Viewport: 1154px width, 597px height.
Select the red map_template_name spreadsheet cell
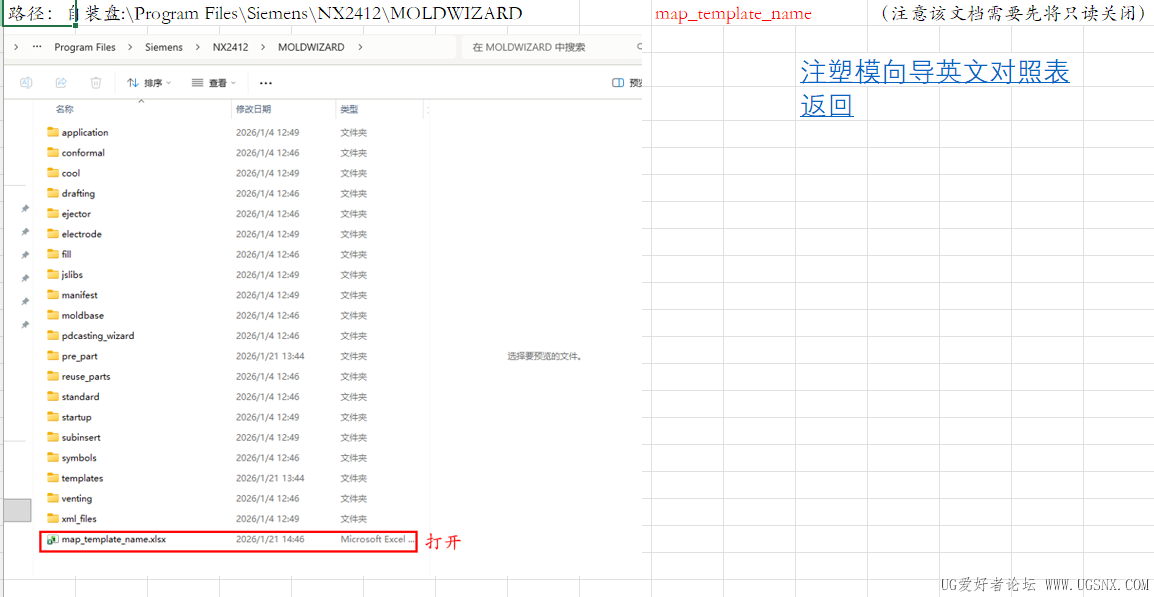[733, 14]
